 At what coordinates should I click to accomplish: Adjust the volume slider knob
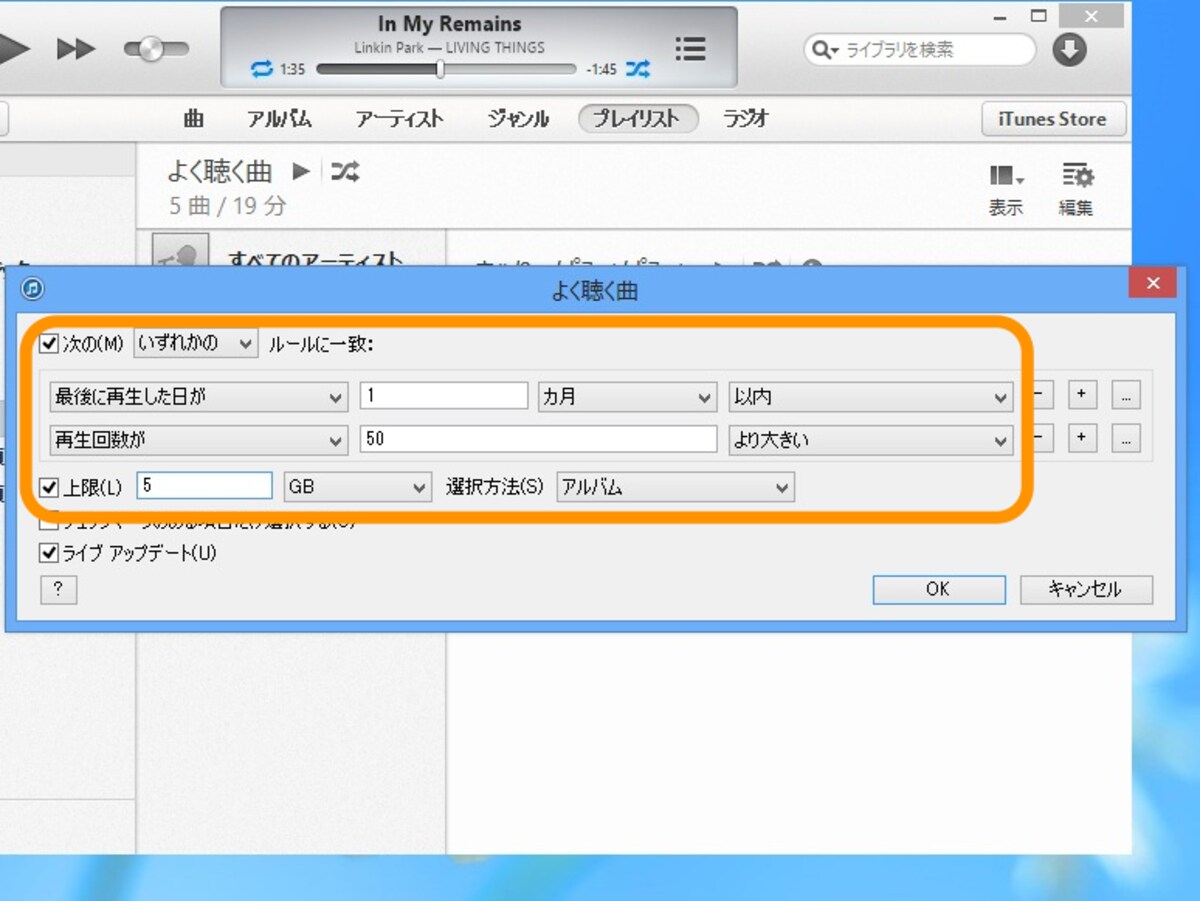coord(151,49)
